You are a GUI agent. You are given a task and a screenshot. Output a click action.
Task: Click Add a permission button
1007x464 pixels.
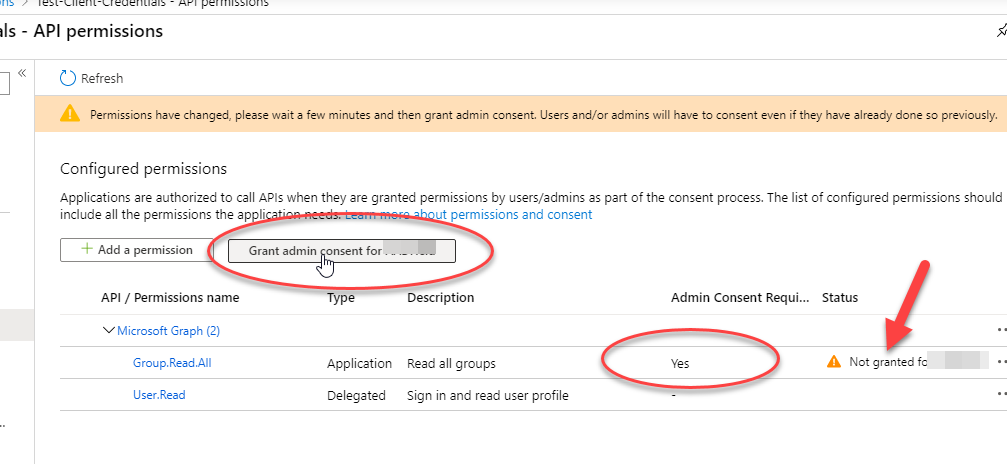137,250
